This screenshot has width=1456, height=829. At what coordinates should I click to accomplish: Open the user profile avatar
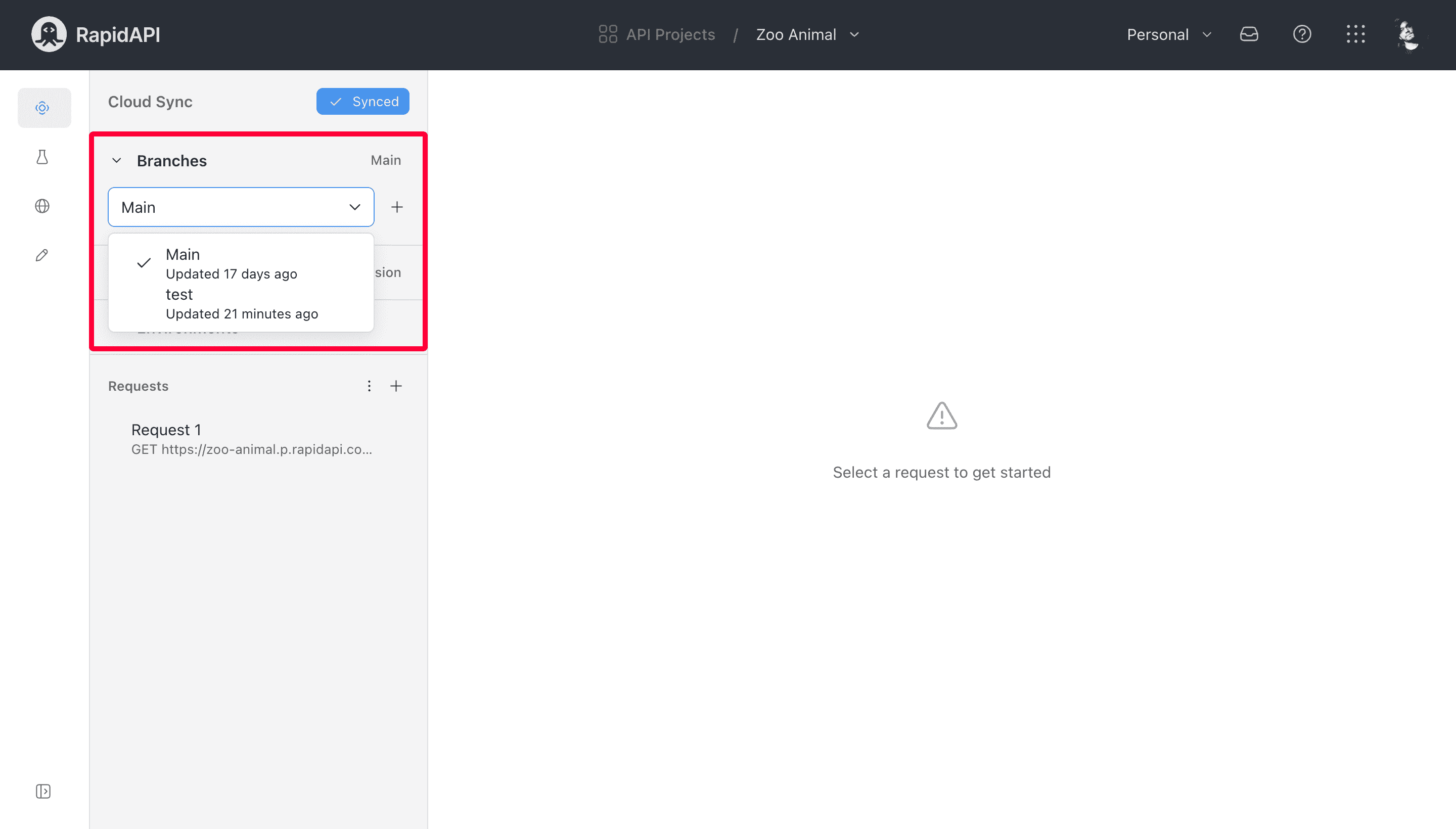(x=1408, y=34)
